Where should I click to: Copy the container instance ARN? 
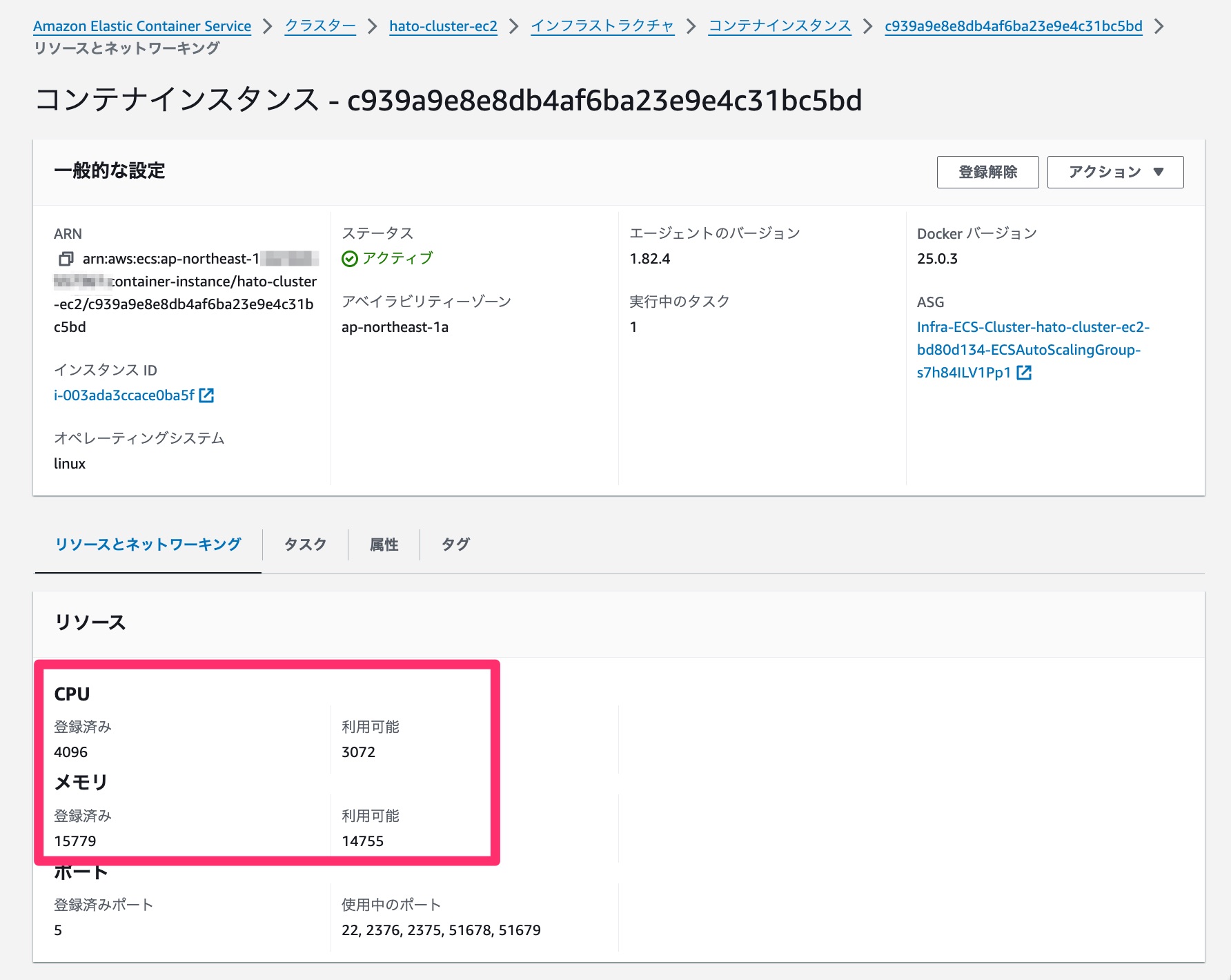point(66,259)
